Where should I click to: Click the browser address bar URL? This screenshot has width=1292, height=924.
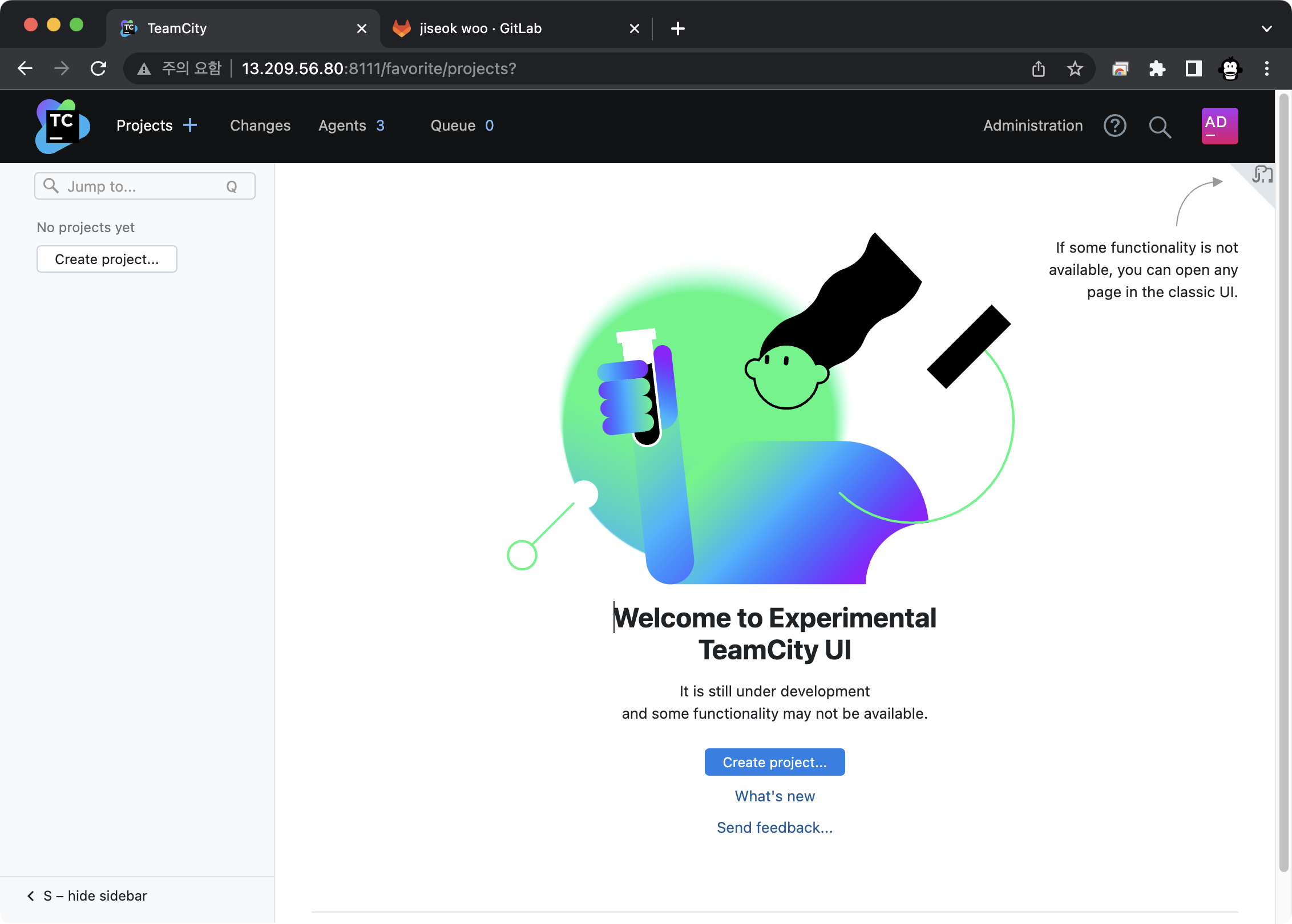[x=379, y=68]
